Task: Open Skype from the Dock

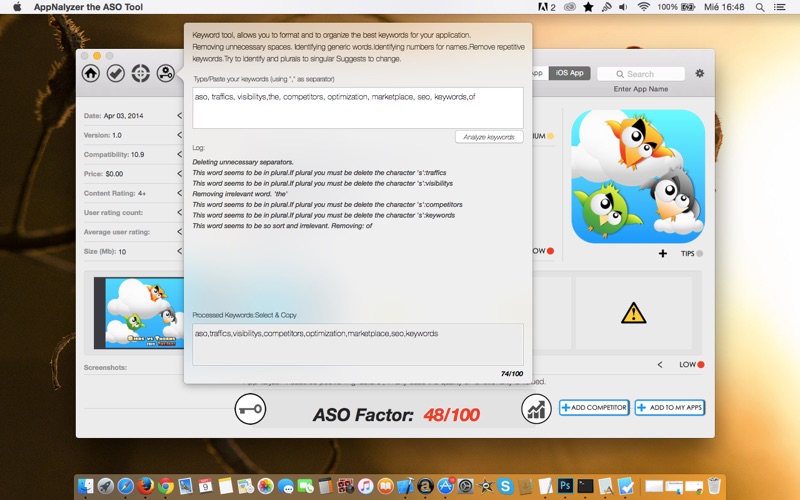Action: tap(505, 486)
